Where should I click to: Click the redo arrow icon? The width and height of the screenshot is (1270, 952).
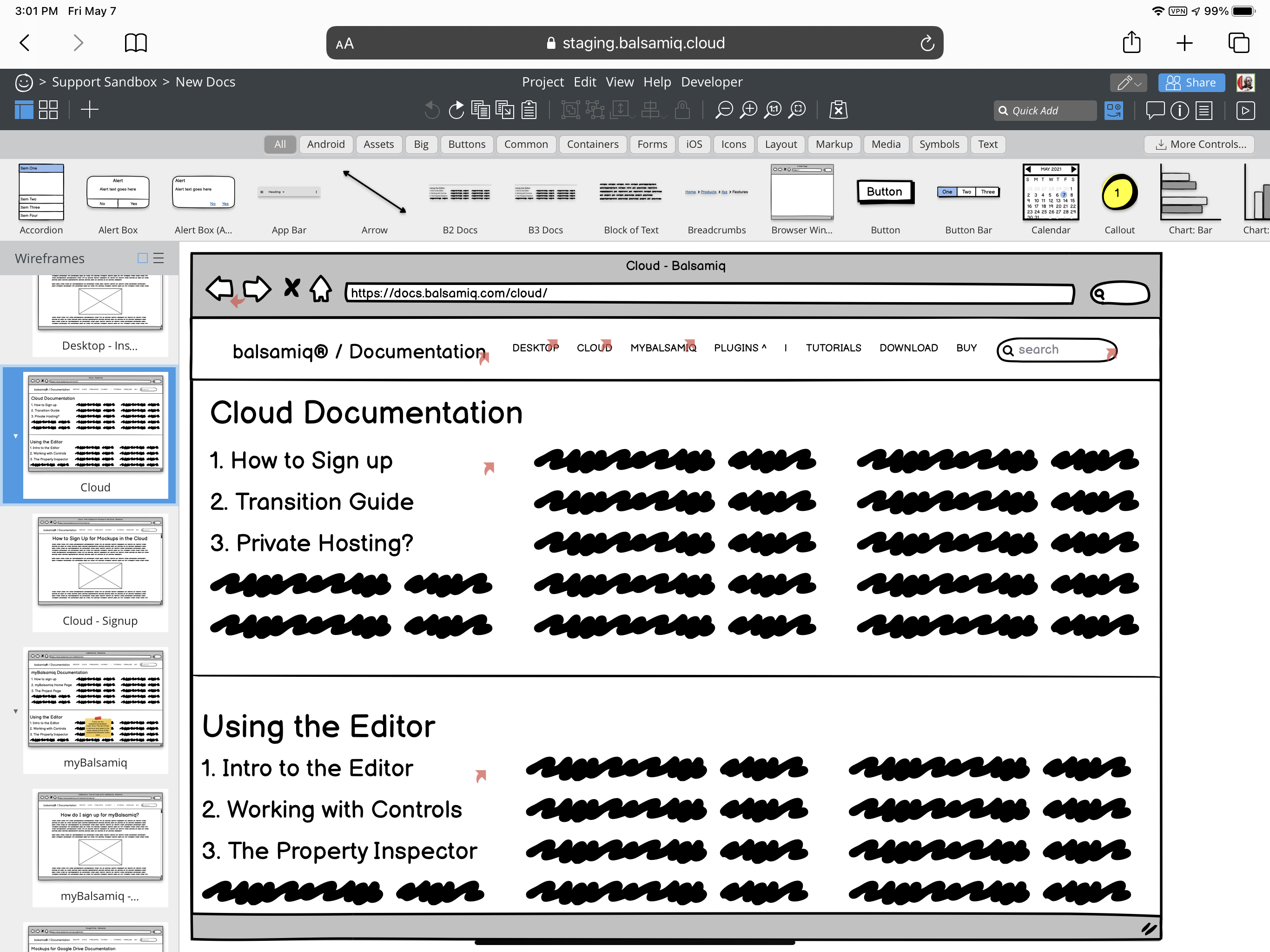coord(456,110)
